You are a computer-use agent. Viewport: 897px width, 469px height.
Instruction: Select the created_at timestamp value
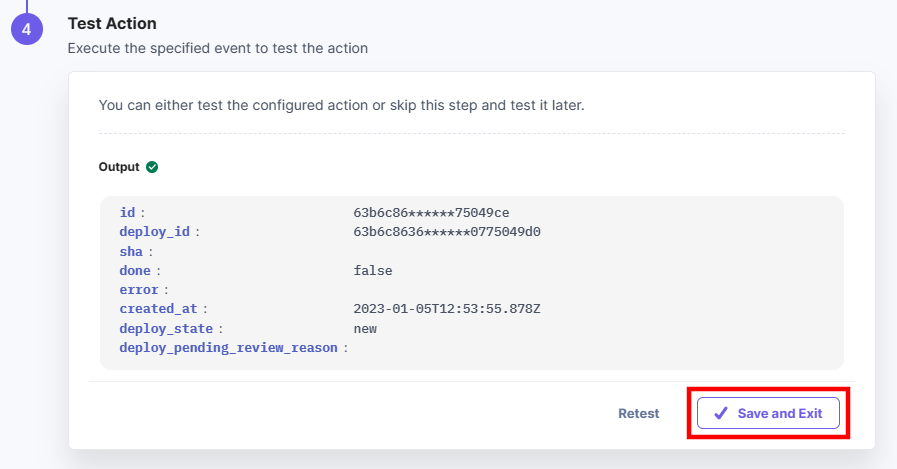coord(447,309)
